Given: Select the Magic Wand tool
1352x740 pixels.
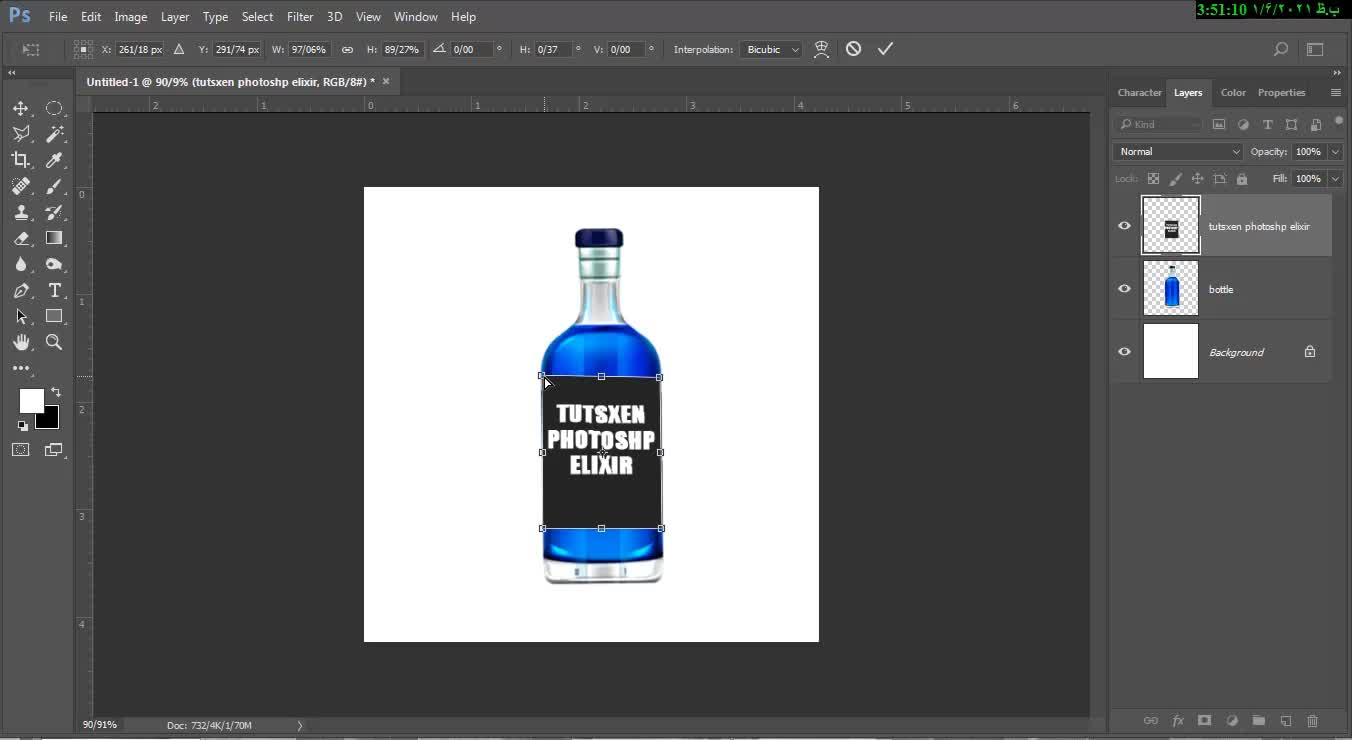Looking at the screenshot, I should [x=55, y=134].
